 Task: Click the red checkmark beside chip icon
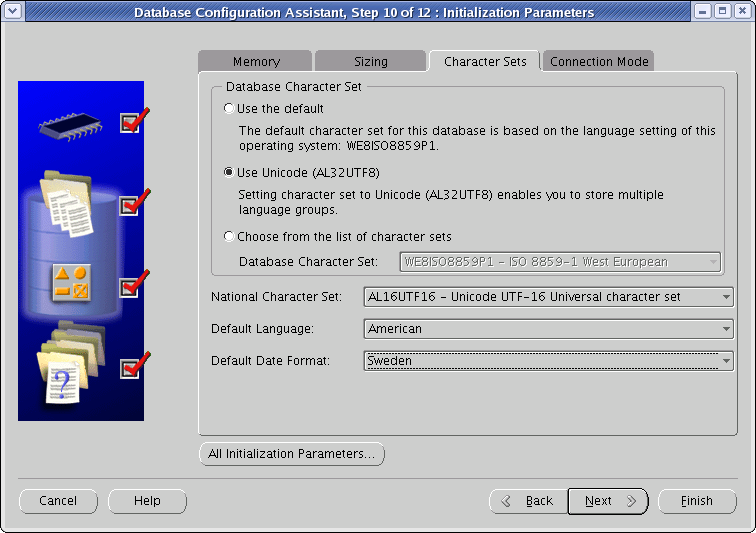coord(135,120)
